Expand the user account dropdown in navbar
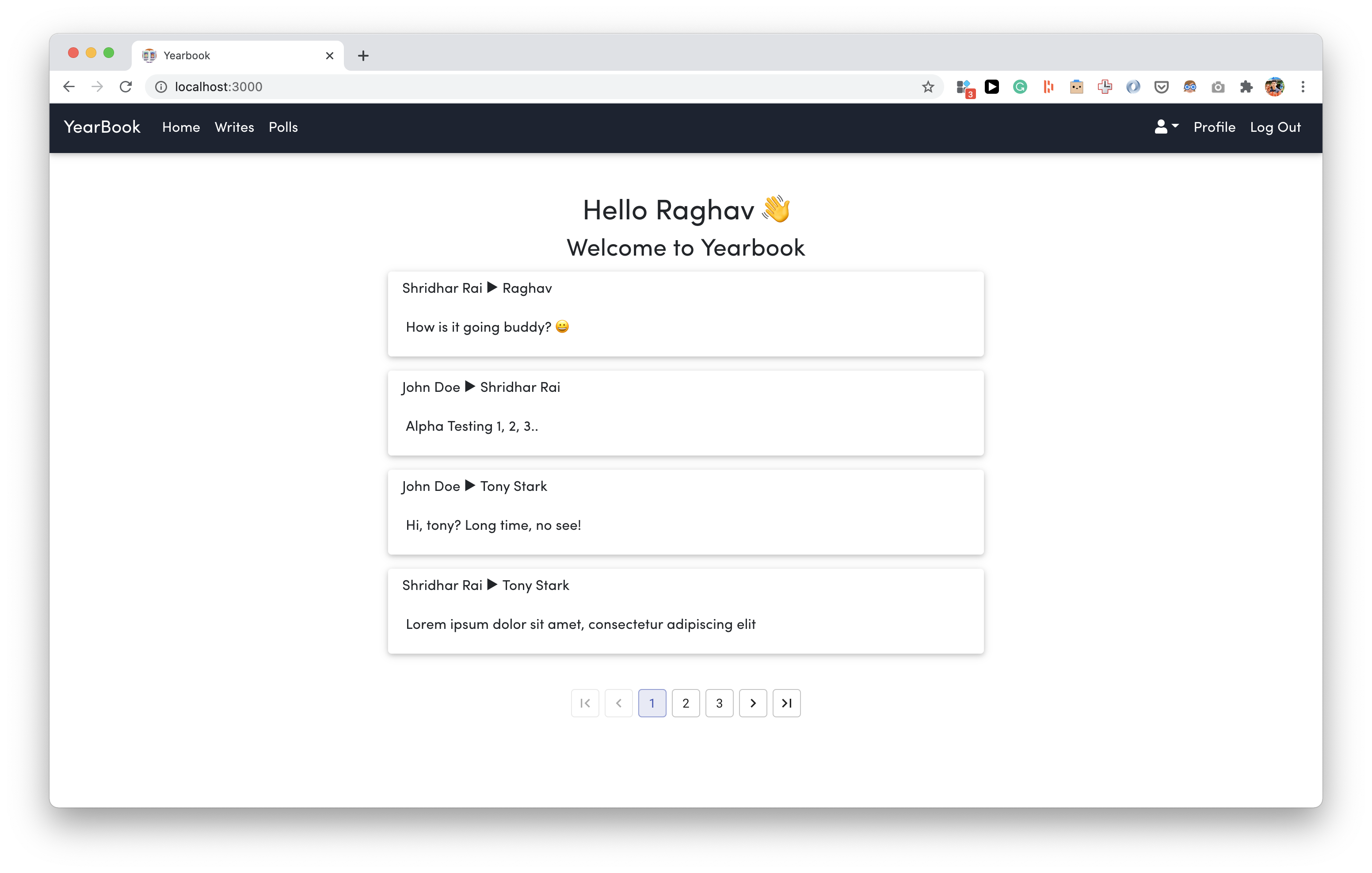Image resolution: width=1372 pixels, height=873 pixels. coord(1166,127)
